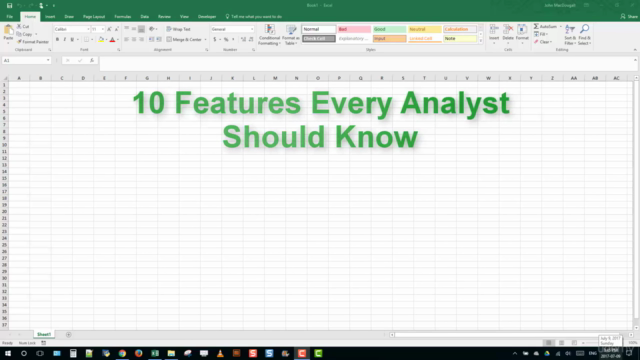Open the Clear eraser dropdown
This screenshot has width=640, height=360.
click(x=543, y=42)
